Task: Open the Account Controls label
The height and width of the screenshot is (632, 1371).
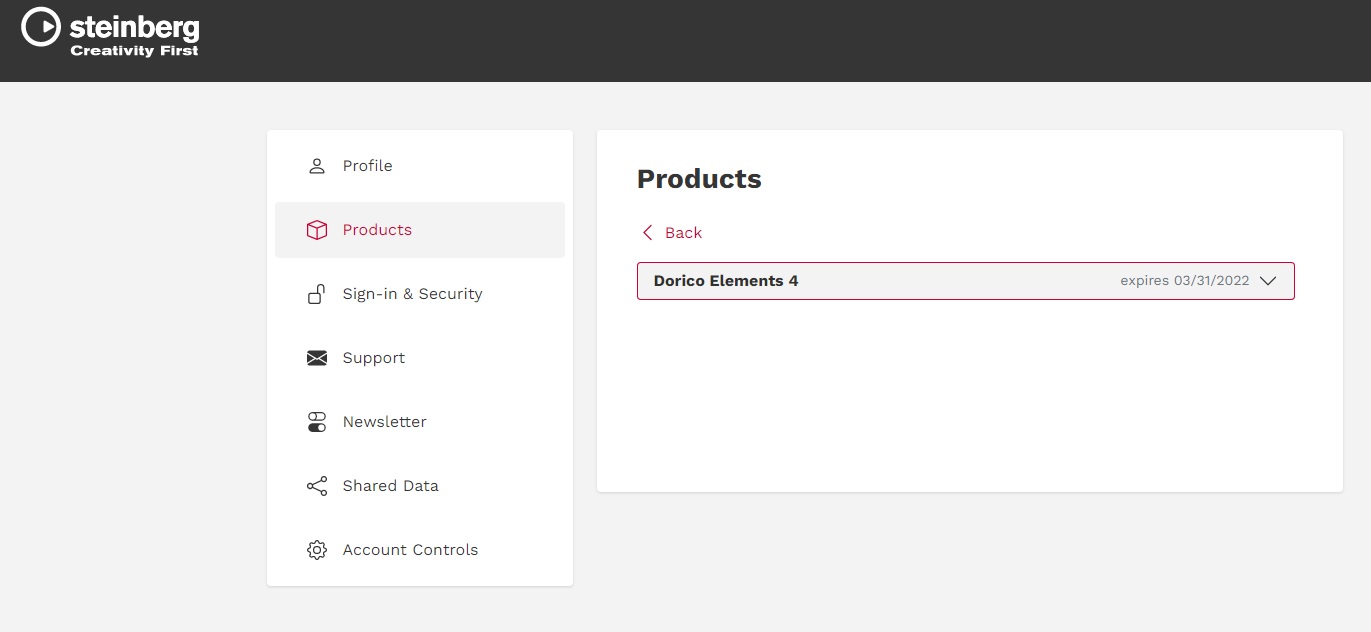Action: click(x=410, y=550)
